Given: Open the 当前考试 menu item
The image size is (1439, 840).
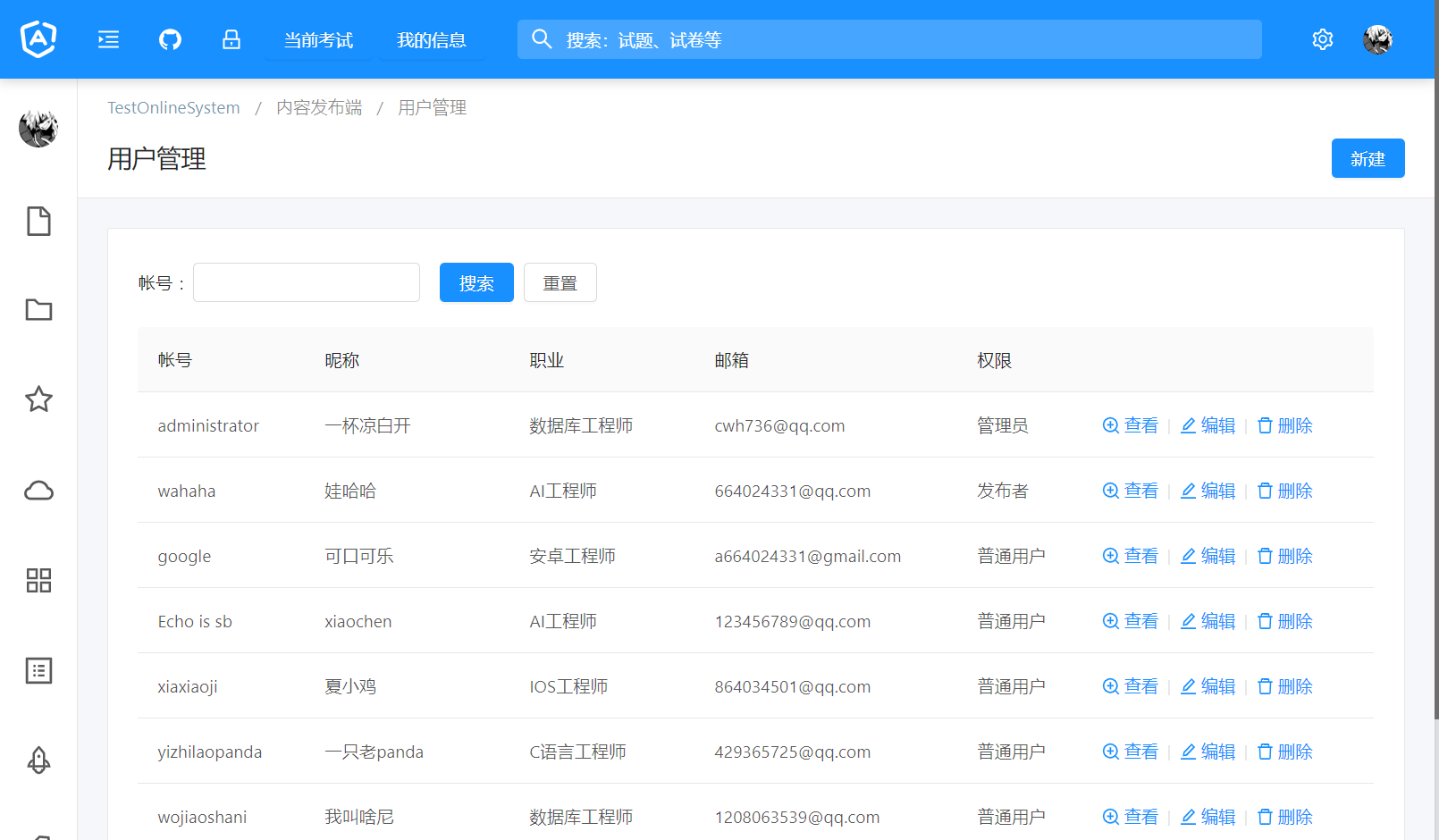Looking at the screenshot, I should click(318, 40).
